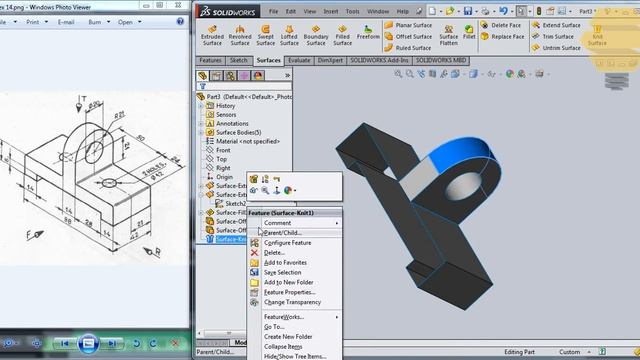Screen dimensions: 640x360
Task: Click the appearance color wheel dropdown in popup toolbar
Action: [x=289, y=190]
